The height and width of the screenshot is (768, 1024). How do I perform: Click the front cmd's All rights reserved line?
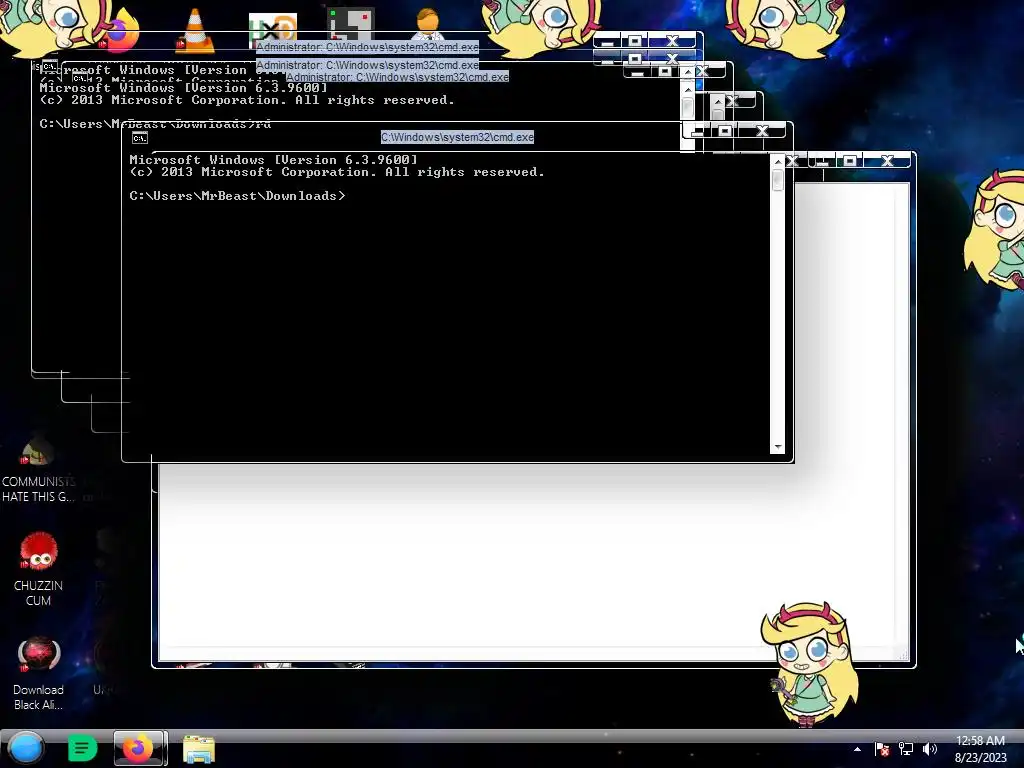point(336,172)
